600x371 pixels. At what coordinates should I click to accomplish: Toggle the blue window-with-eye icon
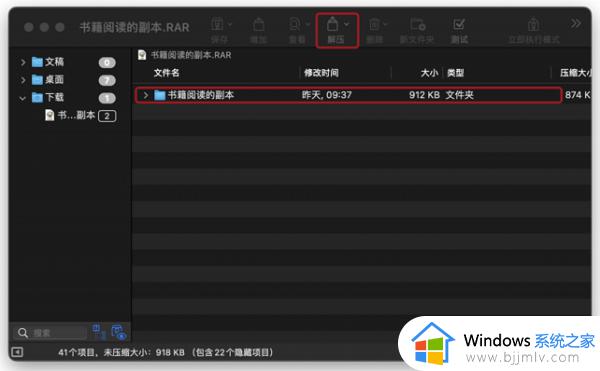[118, 332]
